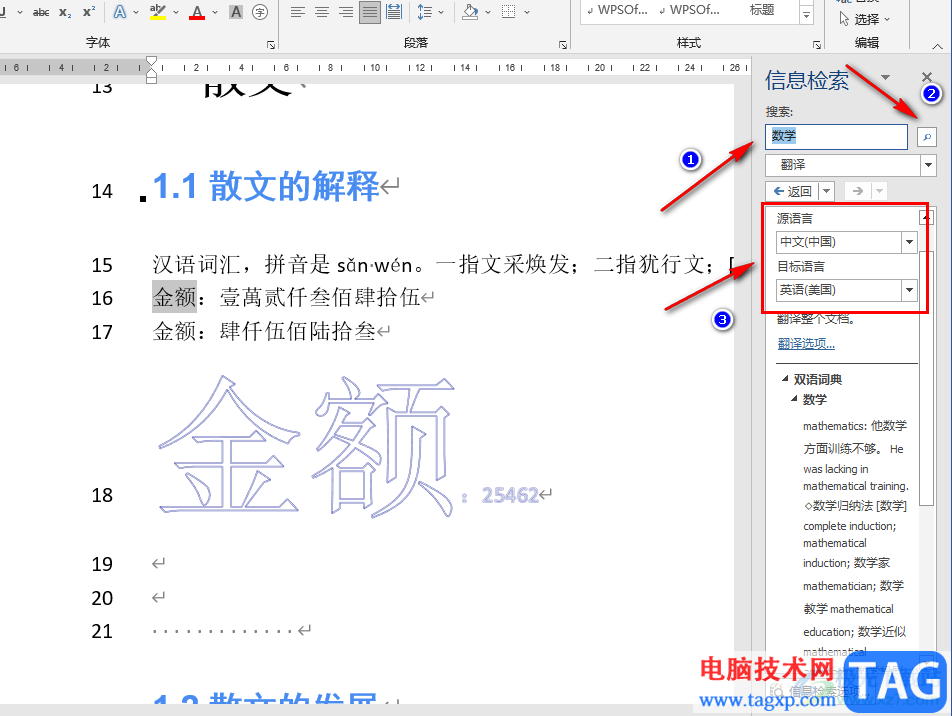Apply paragraph borders

[x=509, y=12]
